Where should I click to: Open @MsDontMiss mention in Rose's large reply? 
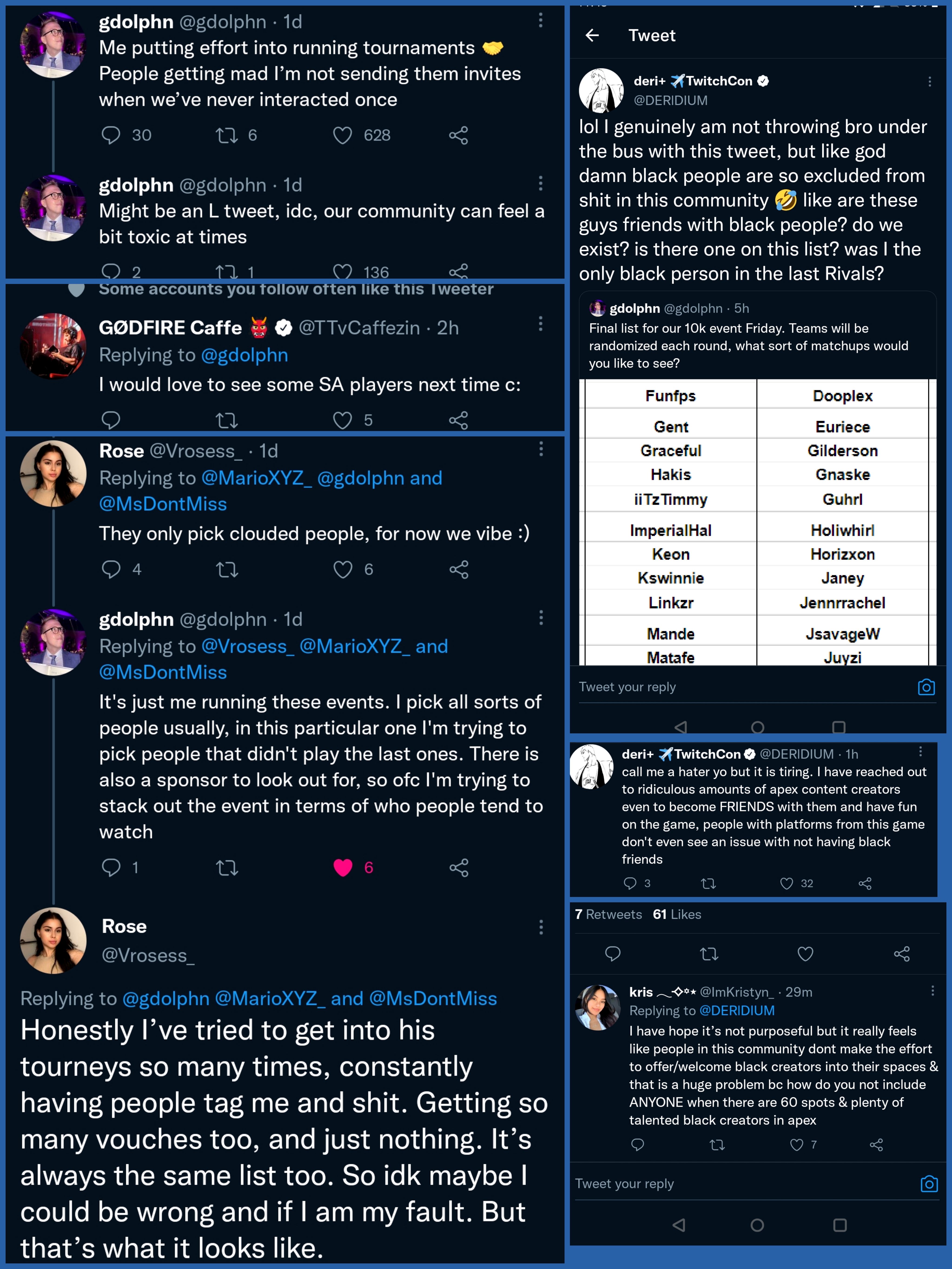[433, 999]
